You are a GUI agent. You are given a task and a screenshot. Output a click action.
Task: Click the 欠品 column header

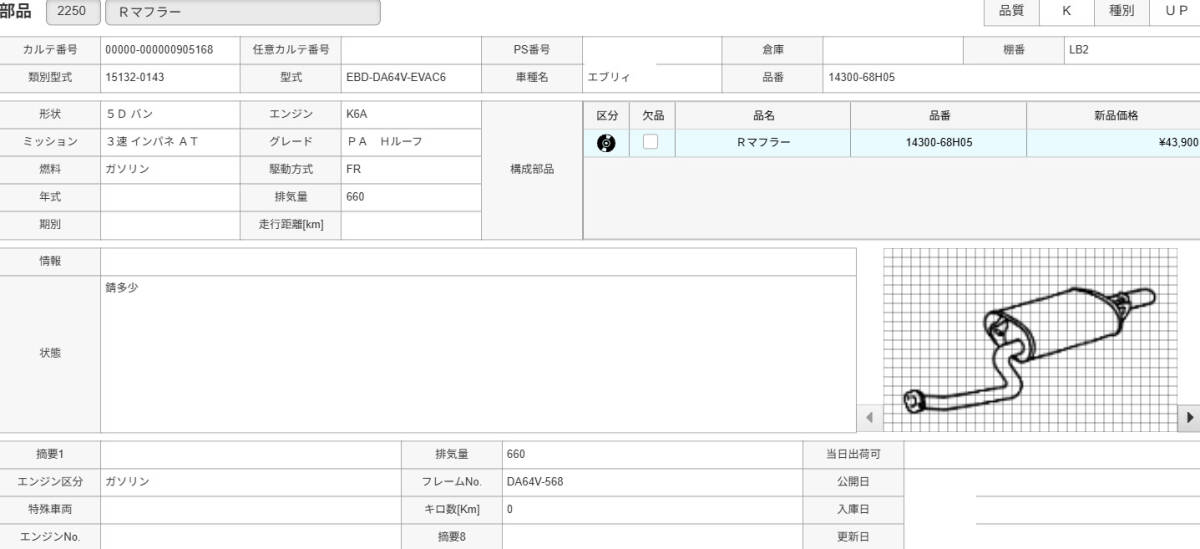click(x=653, y=116)
